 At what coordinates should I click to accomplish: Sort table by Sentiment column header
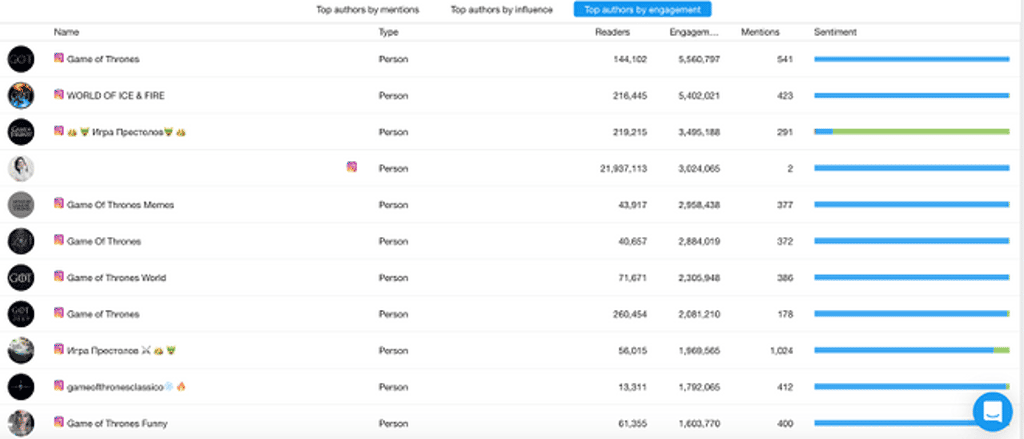(835, 32)
